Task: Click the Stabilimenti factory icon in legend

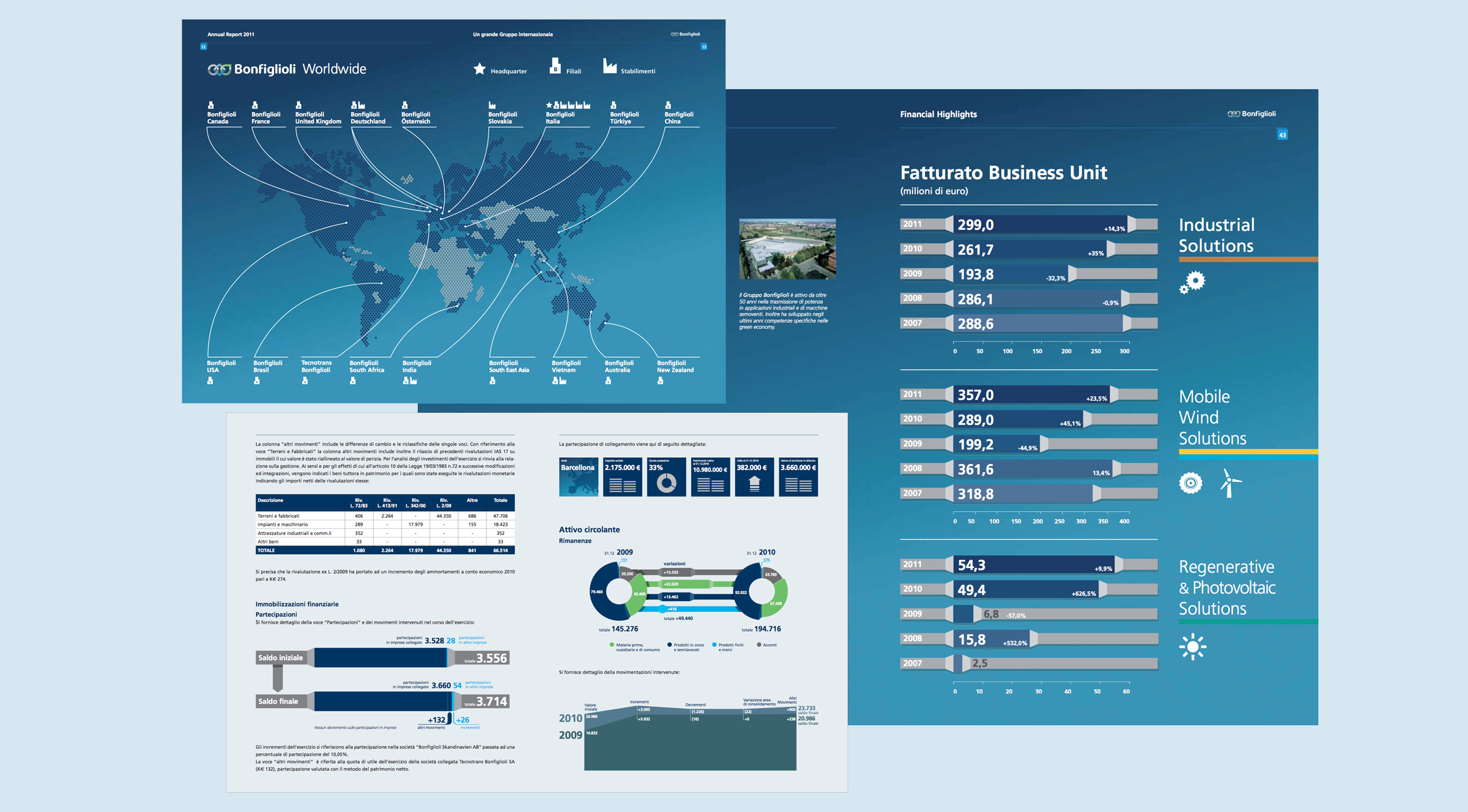Action: 610,66
